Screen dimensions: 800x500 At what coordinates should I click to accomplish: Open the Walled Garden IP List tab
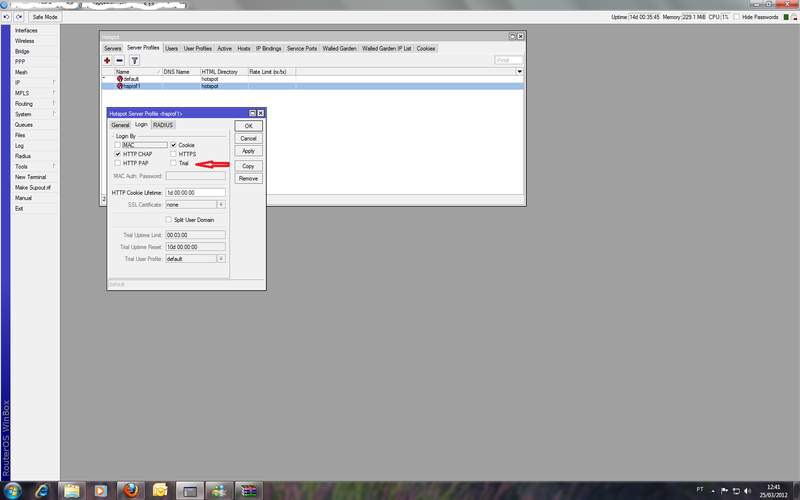pos(386,48)
